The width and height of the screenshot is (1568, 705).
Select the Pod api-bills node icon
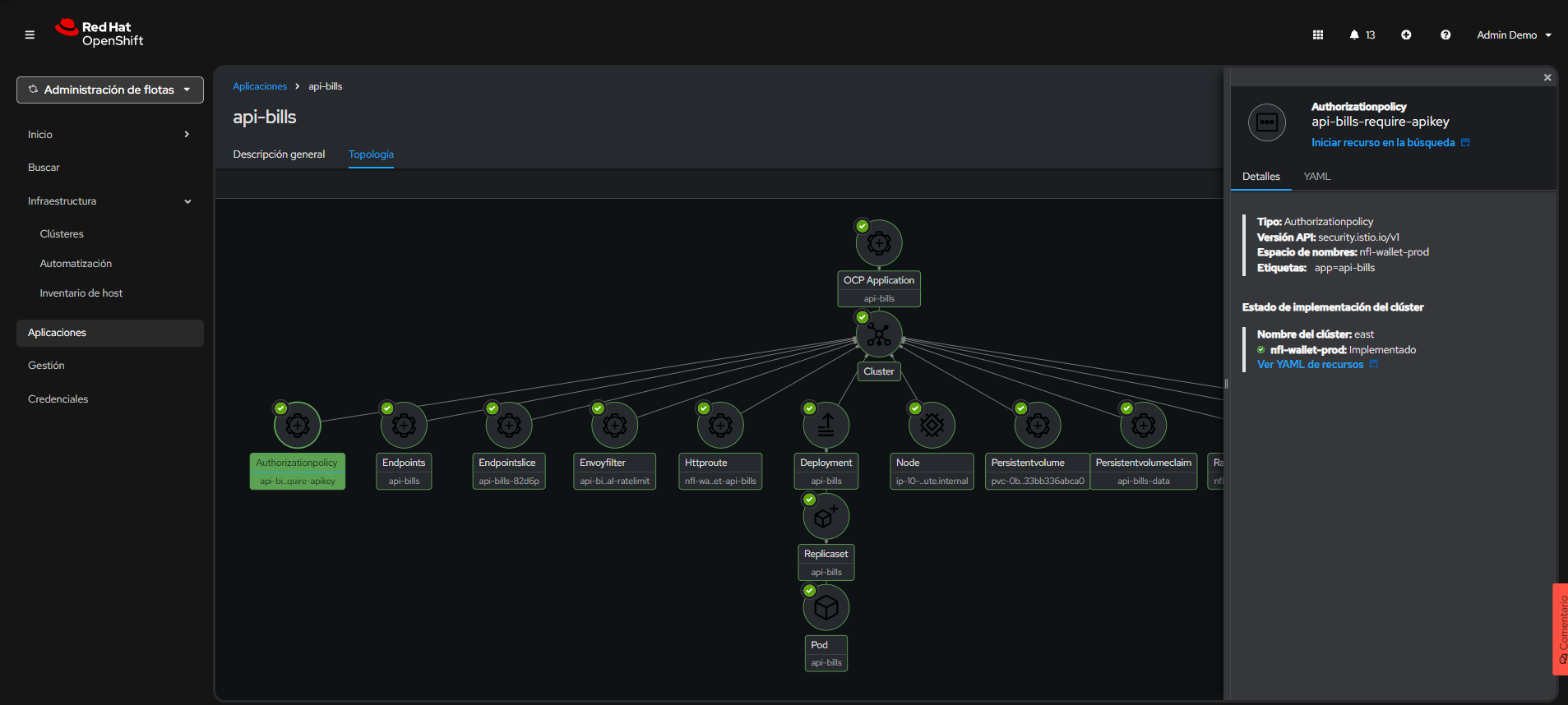click(x=826, y=608)
